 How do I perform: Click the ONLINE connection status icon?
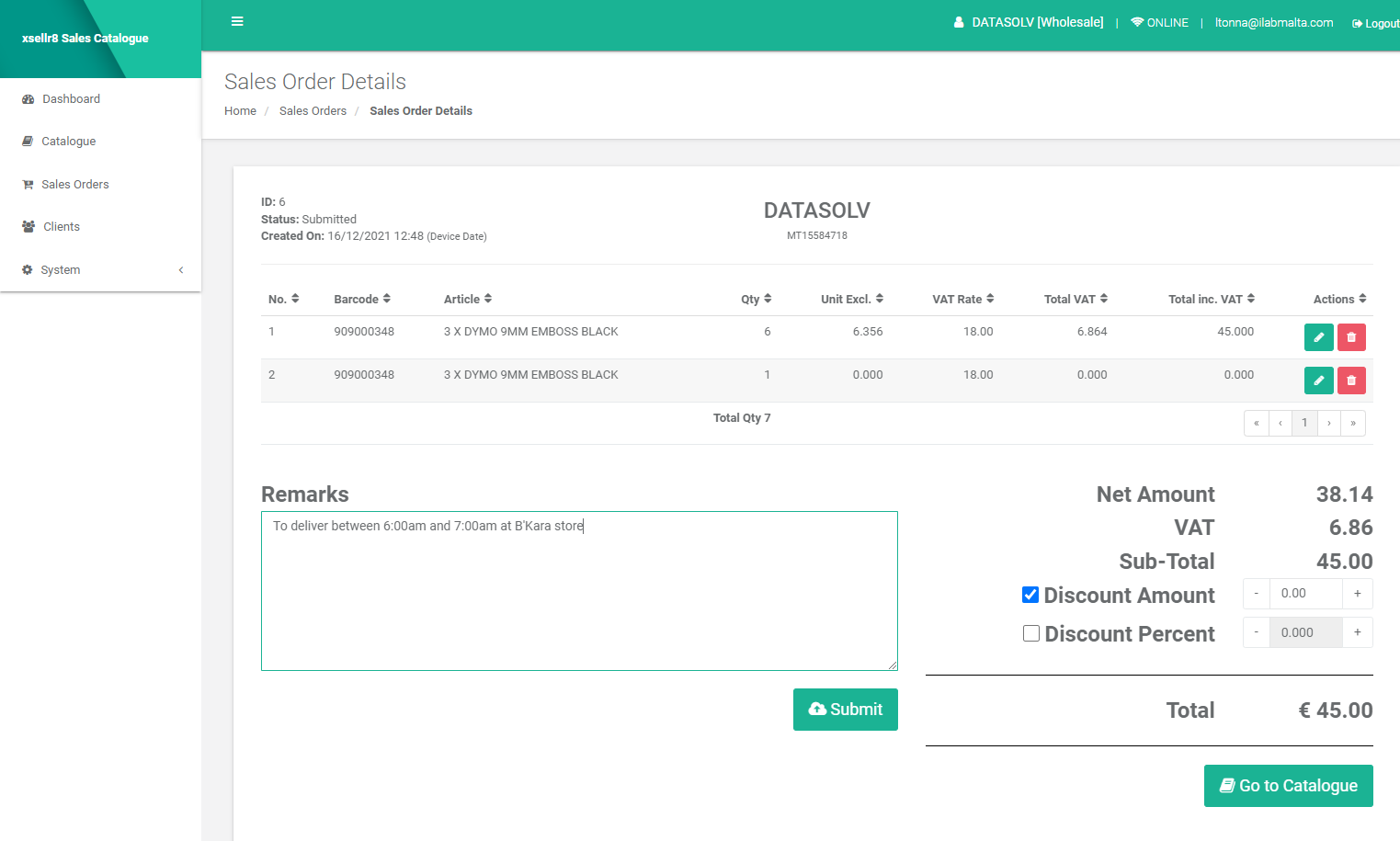tap(1138, 22)
